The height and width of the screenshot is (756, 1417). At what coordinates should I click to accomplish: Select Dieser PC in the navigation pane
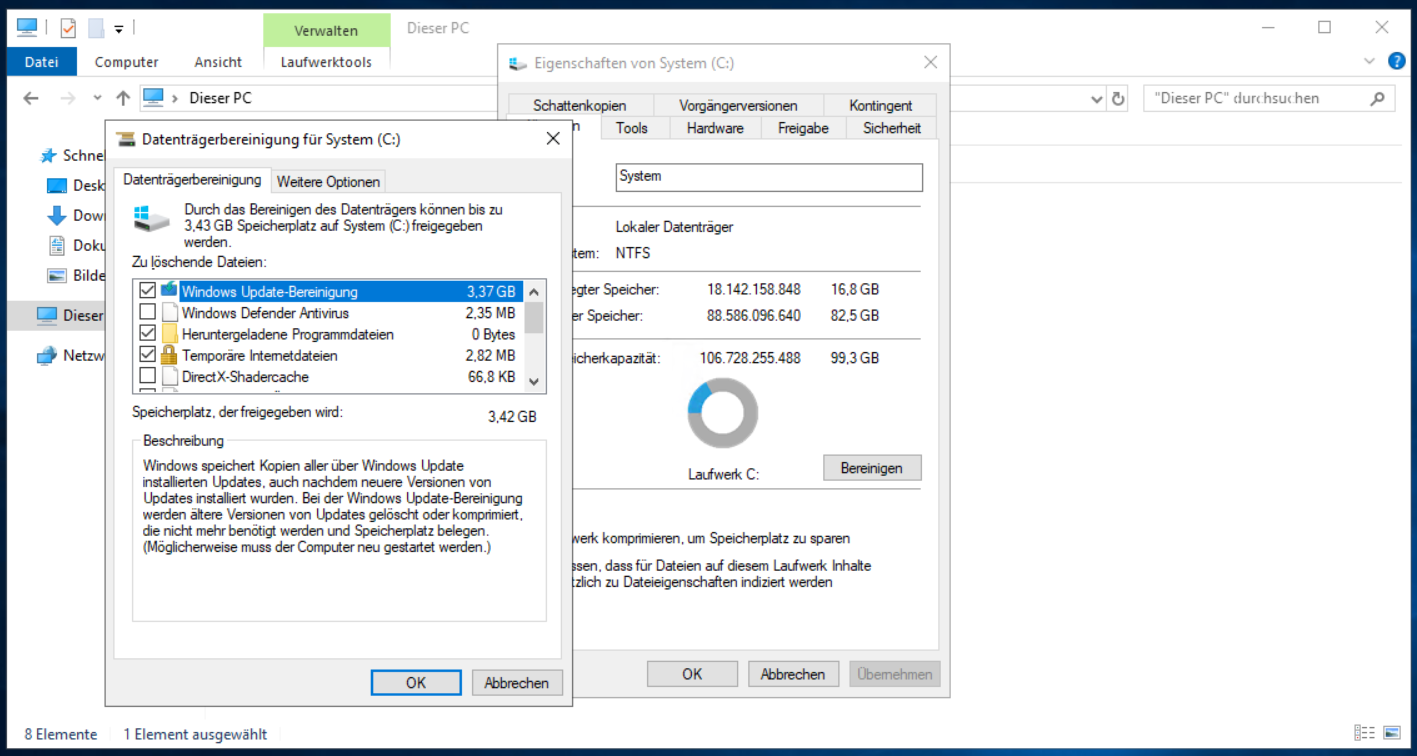(x=55, y=315)
